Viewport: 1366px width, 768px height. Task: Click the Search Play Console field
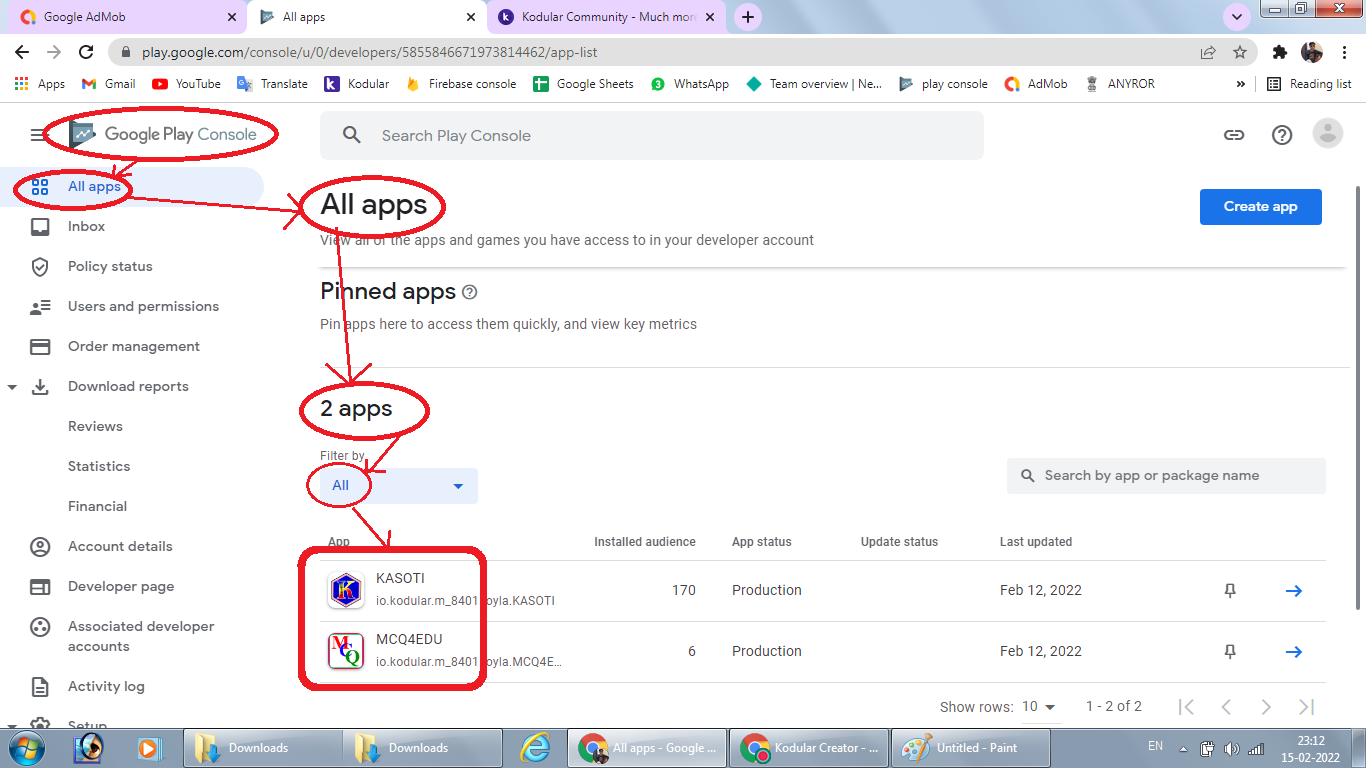[650, 136]
